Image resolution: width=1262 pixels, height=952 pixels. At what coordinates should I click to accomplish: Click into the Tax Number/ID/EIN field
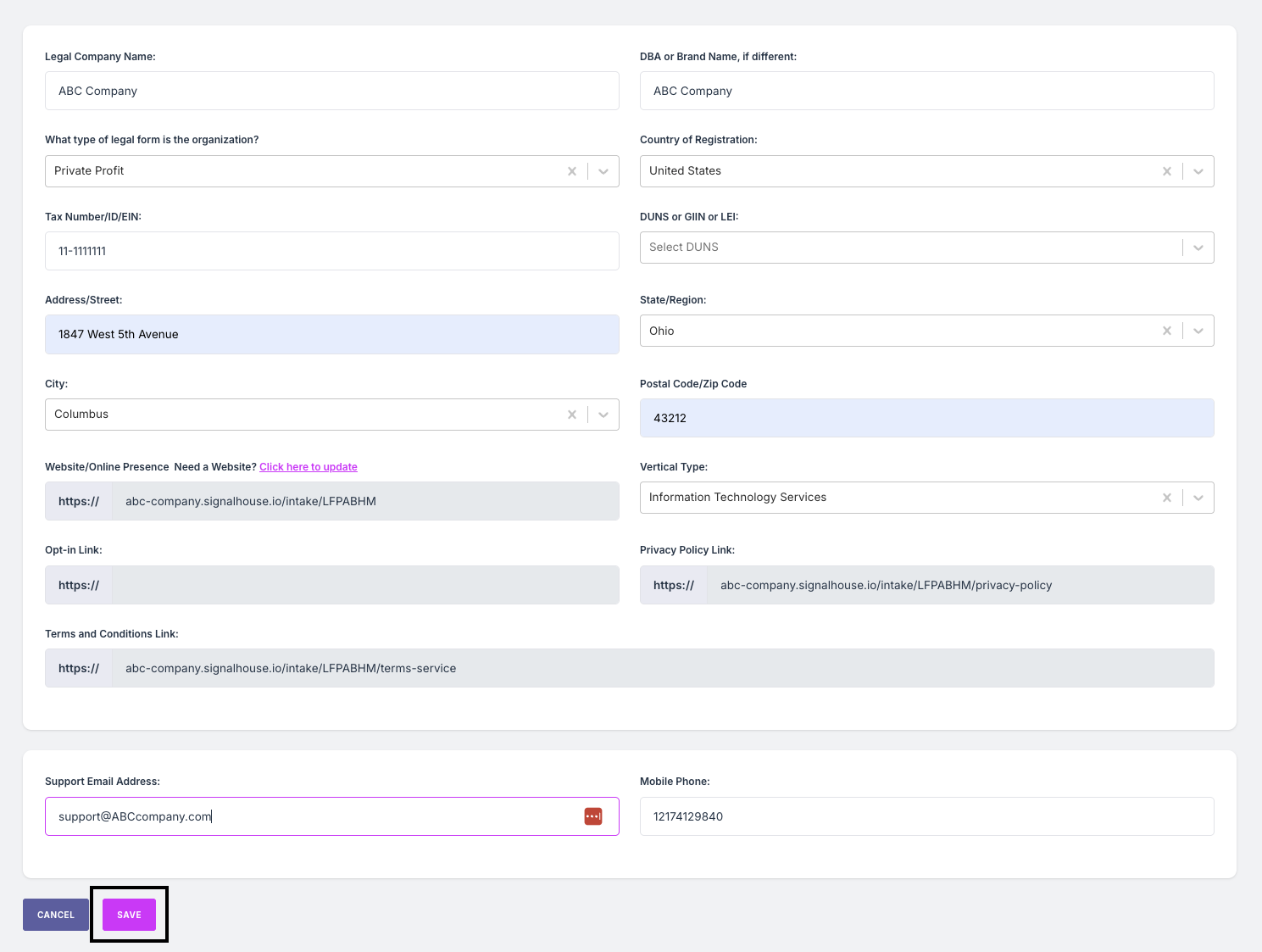[x=331, y=251]
